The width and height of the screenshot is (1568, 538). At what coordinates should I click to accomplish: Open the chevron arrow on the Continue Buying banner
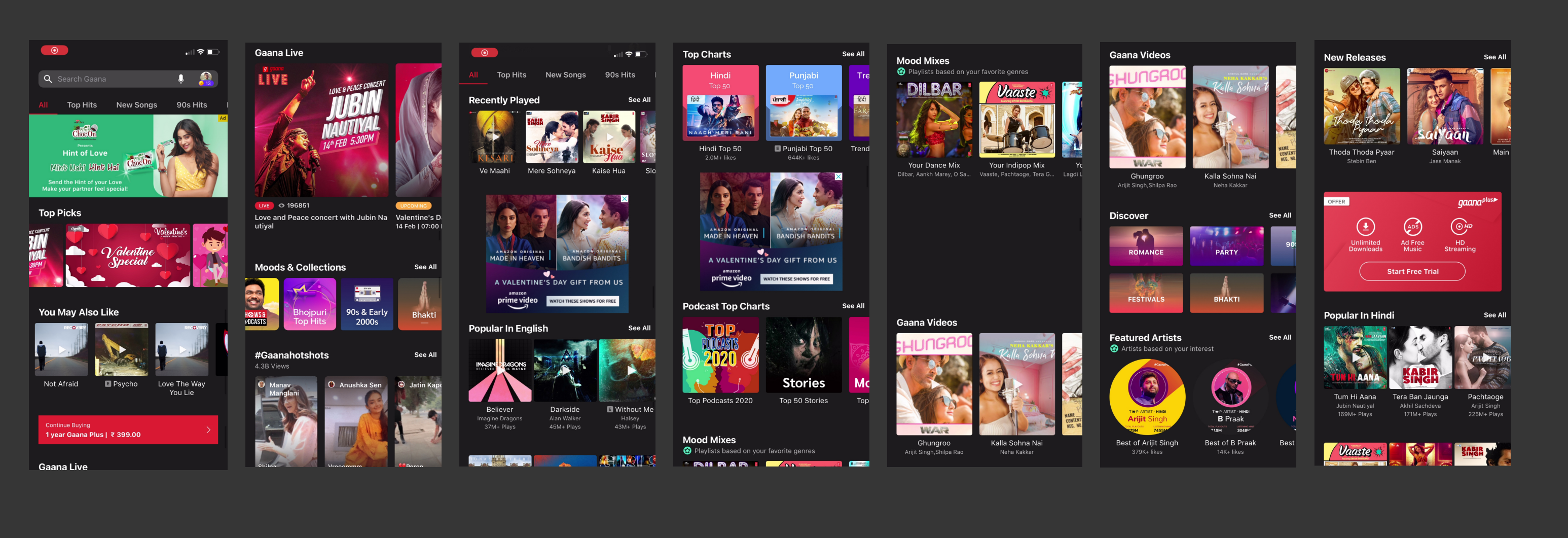208,429
